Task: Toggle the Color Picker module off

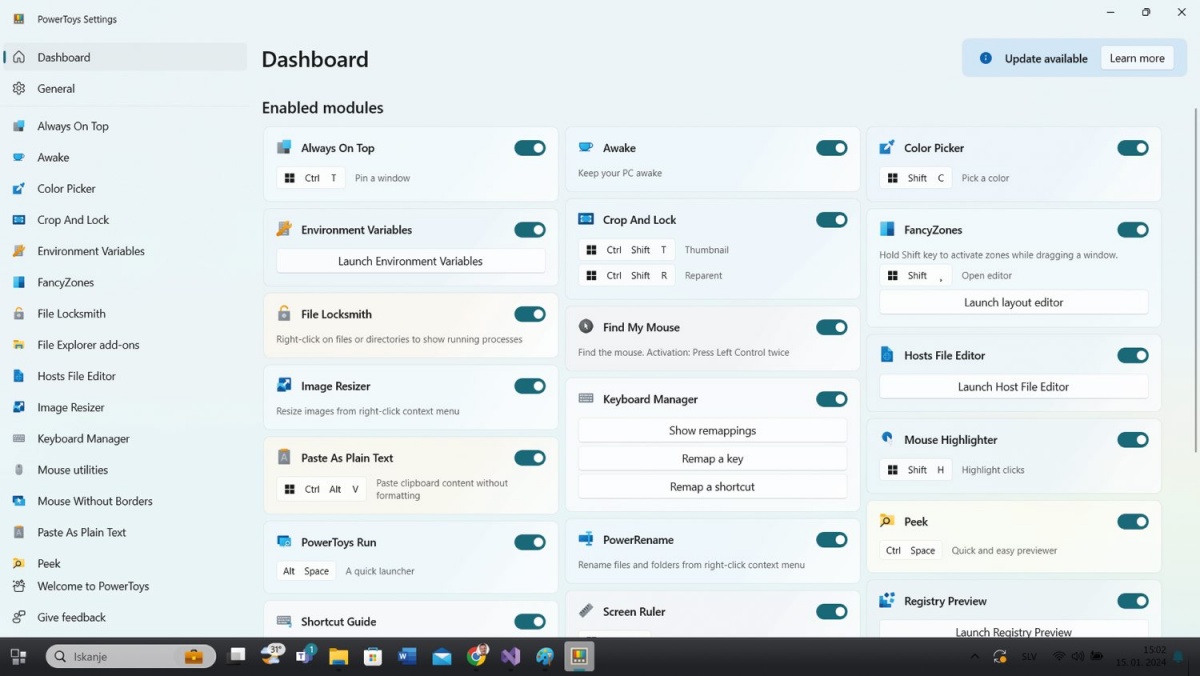Action: 1133,148
